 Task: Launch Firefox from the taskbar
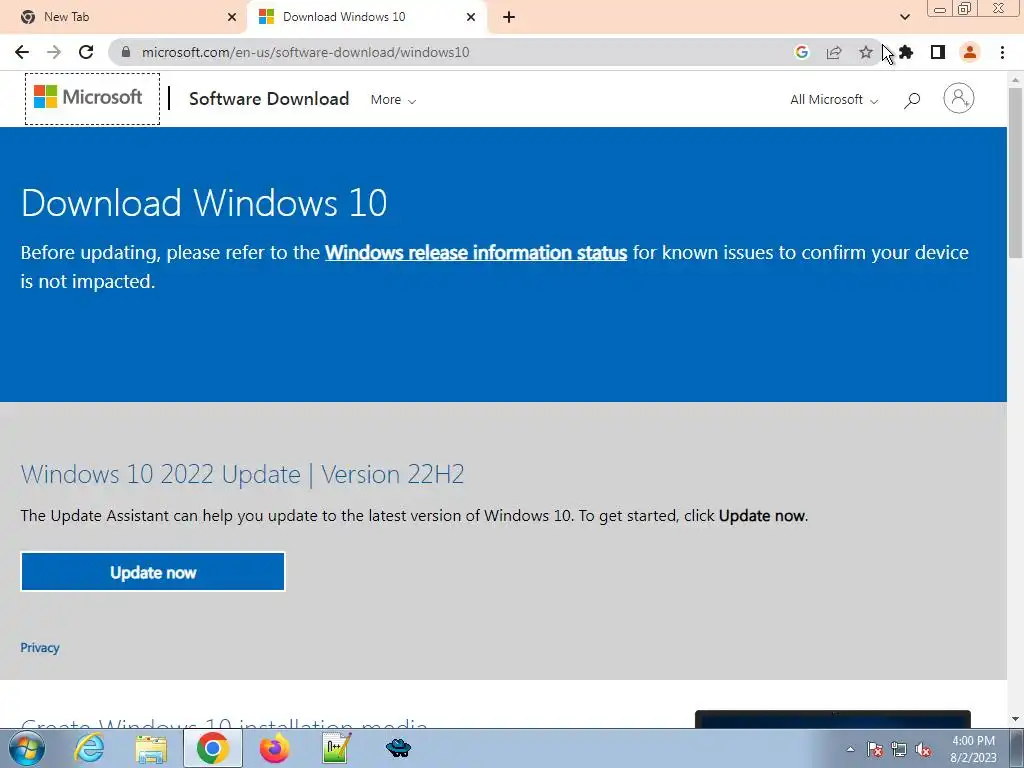click(274, 748)
